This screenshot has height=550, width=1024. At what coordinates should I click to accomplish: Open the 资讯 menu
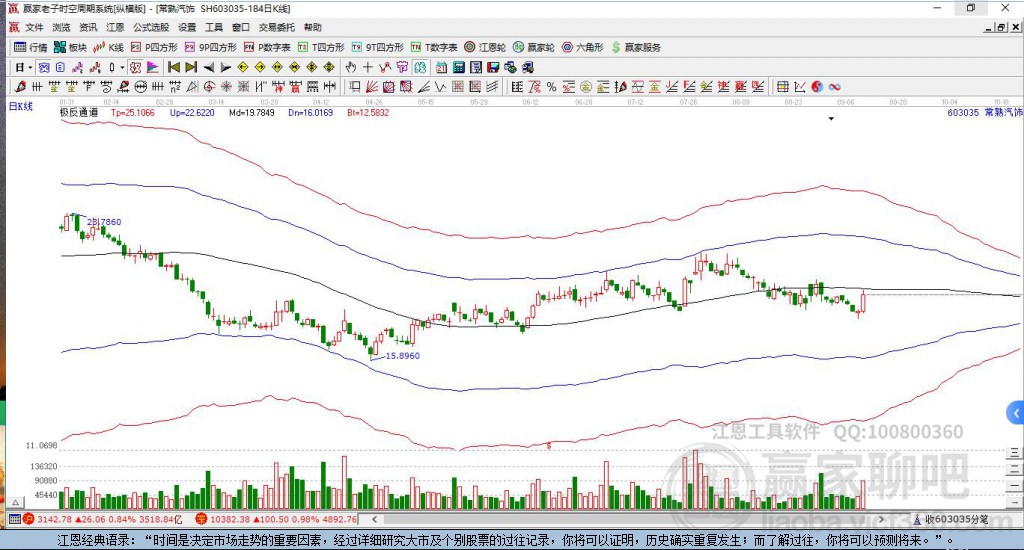click(x=88, y=27)
